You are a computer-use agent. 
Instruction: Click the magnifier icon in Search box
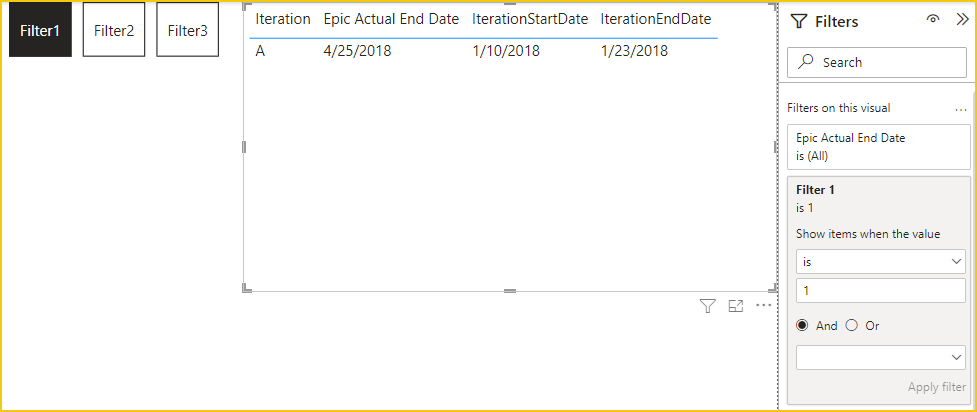coord(806,62)
